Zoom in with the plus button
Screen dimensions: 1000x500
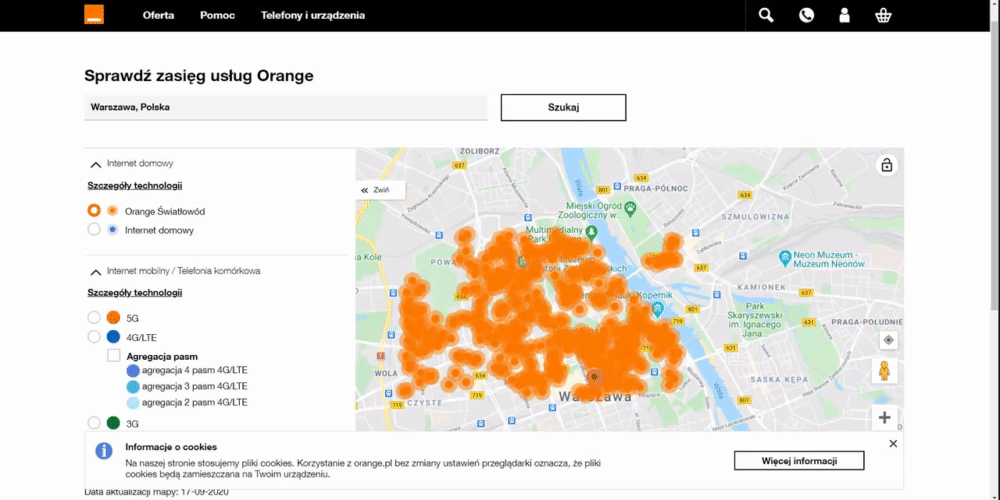885,418
